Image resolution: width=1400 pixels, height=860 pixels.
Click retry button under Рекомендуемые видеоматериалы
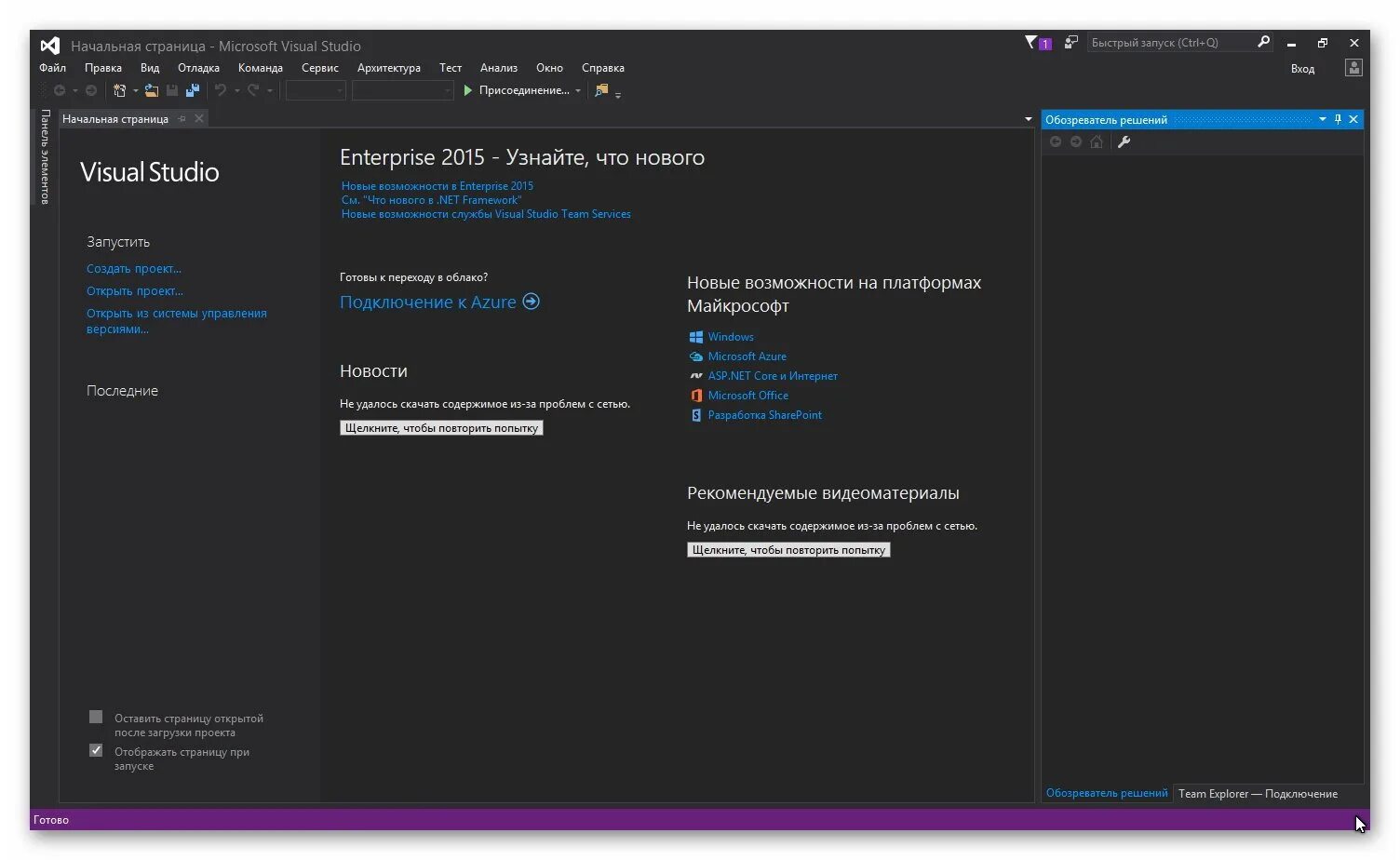pyautogui.click(x=788, y=550)
